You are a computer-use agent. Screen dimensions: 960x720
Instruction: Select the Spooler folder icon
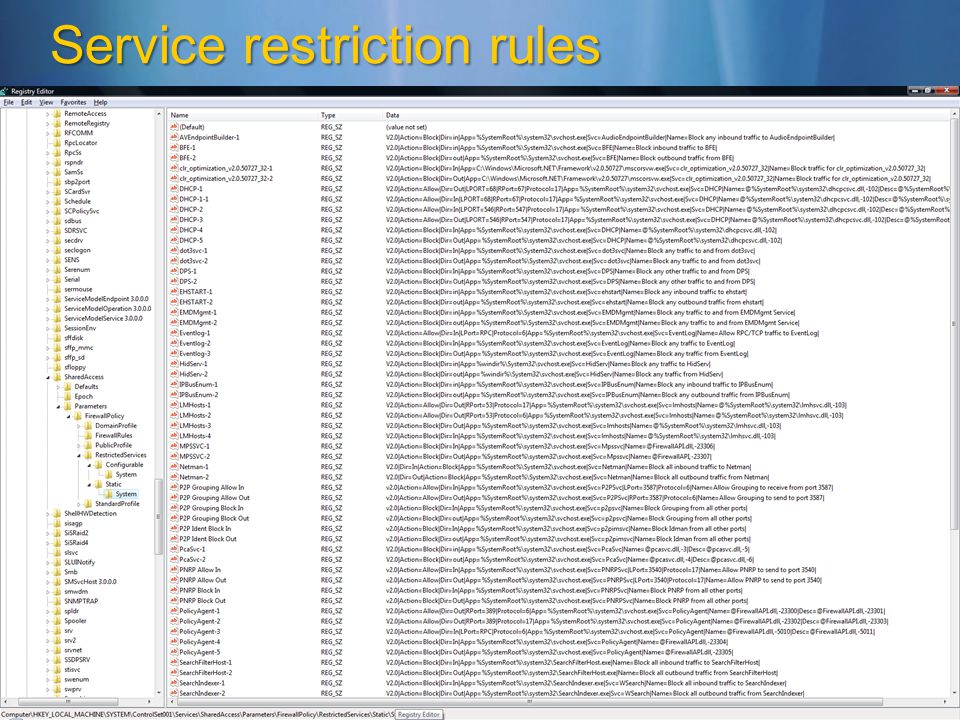click(58, 620)
